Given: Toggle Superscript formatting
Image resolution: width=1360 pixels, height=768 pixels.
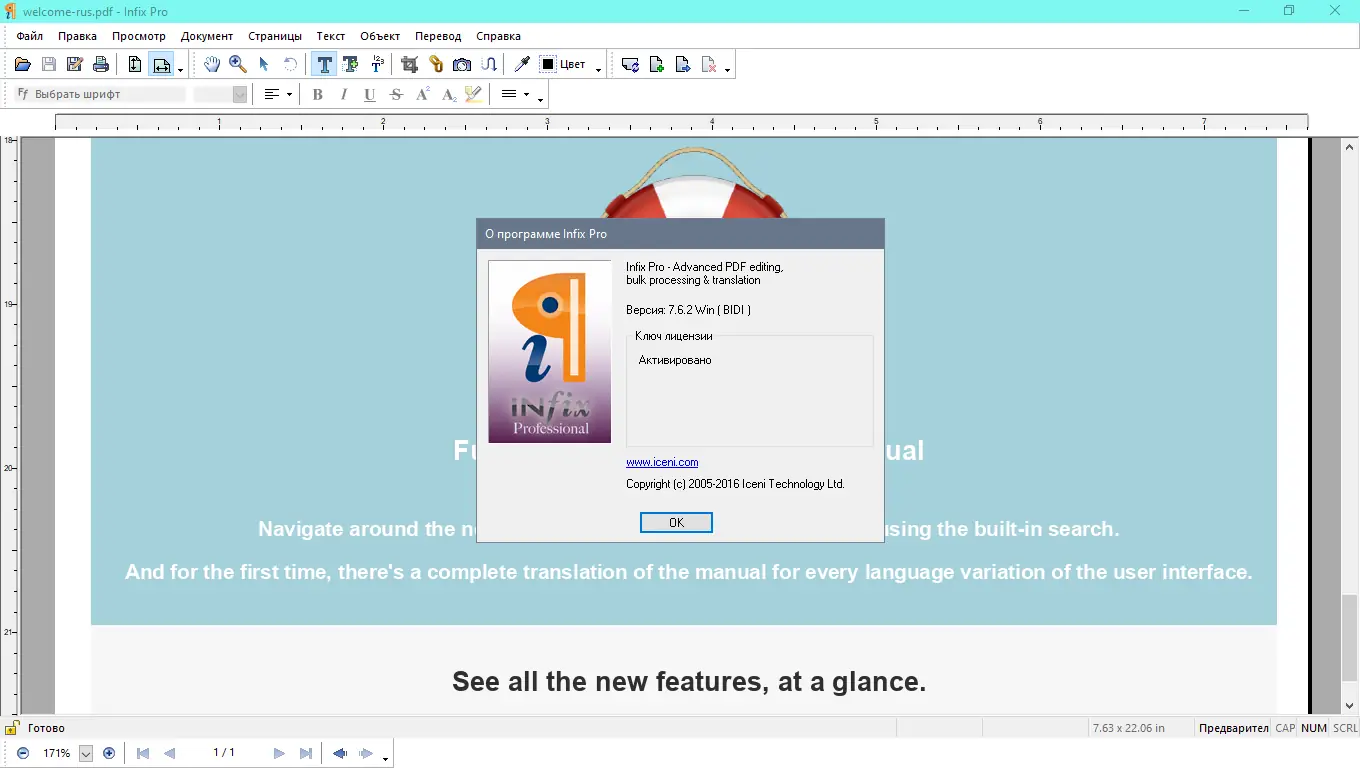Looking at the screenshot, I should point(422,94).
